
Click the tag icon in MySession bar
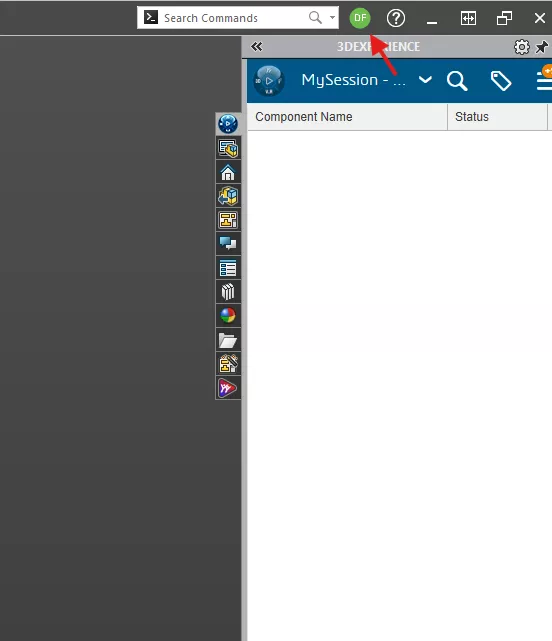pyautogui.click(x=501, y=81)
